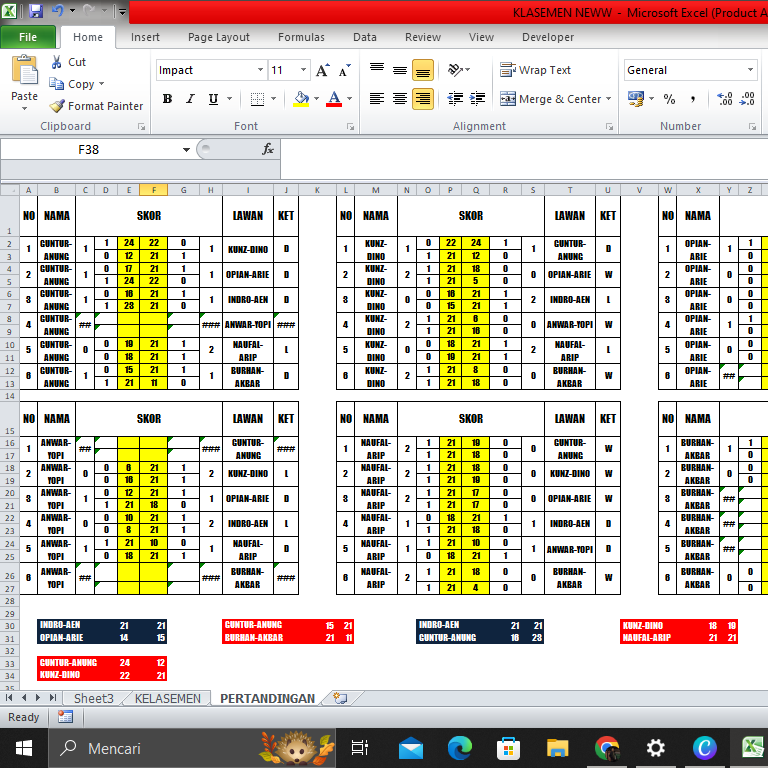Open Alignment dialog launcher
Viewport: 768px width, 768px height.
pos(609,127)
